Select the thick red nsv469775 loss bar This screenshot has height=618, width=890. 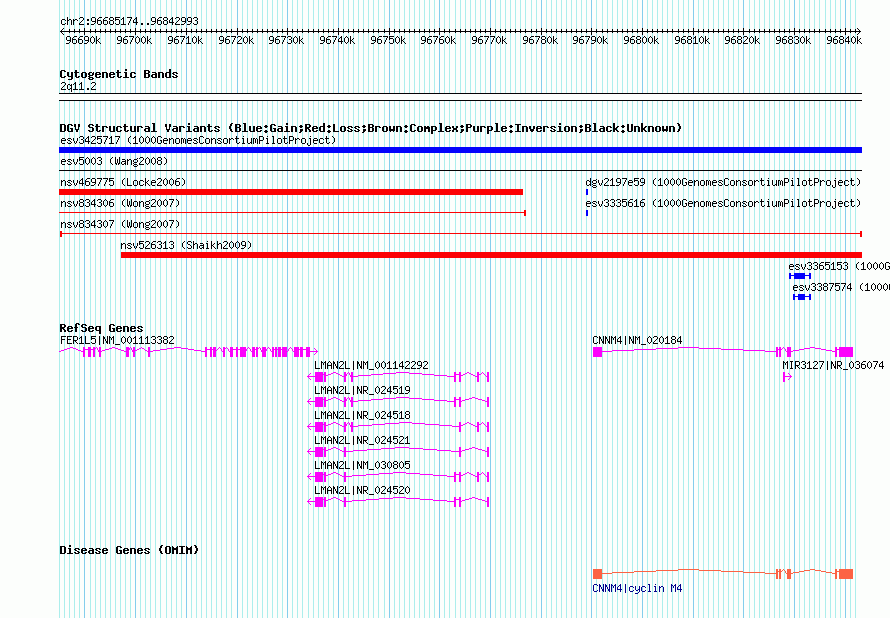(291, 192)
